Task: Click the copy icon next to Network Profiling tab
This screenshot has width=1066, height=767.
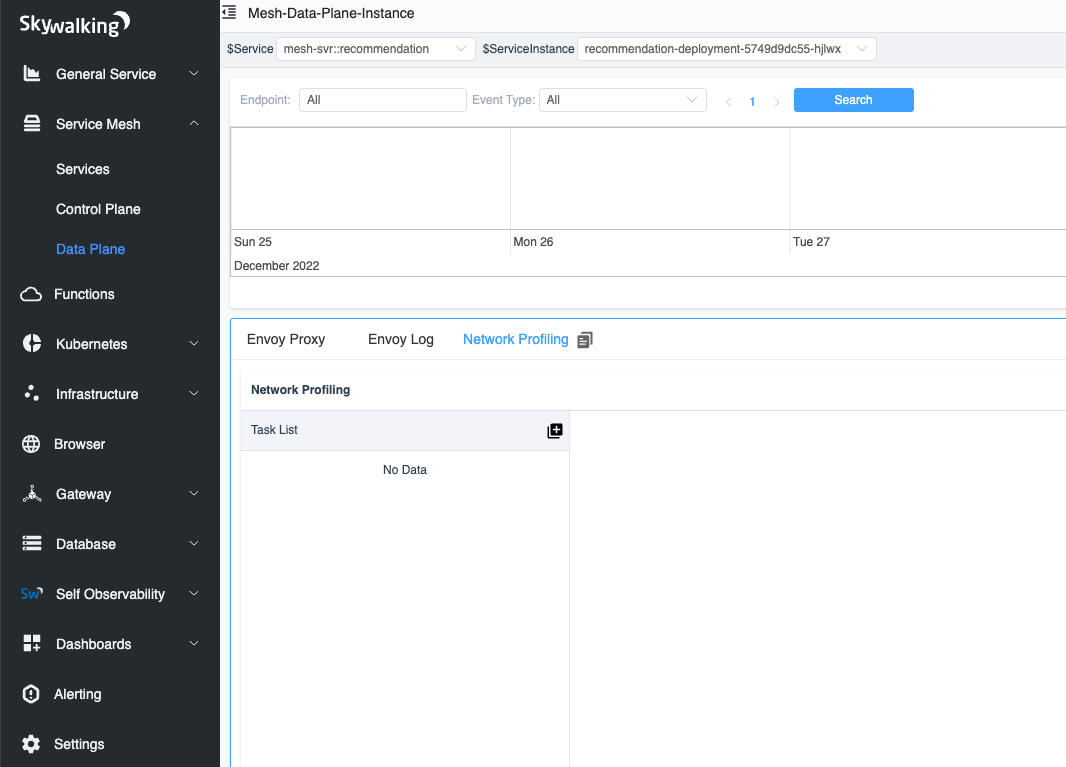Action: [585, 340]
